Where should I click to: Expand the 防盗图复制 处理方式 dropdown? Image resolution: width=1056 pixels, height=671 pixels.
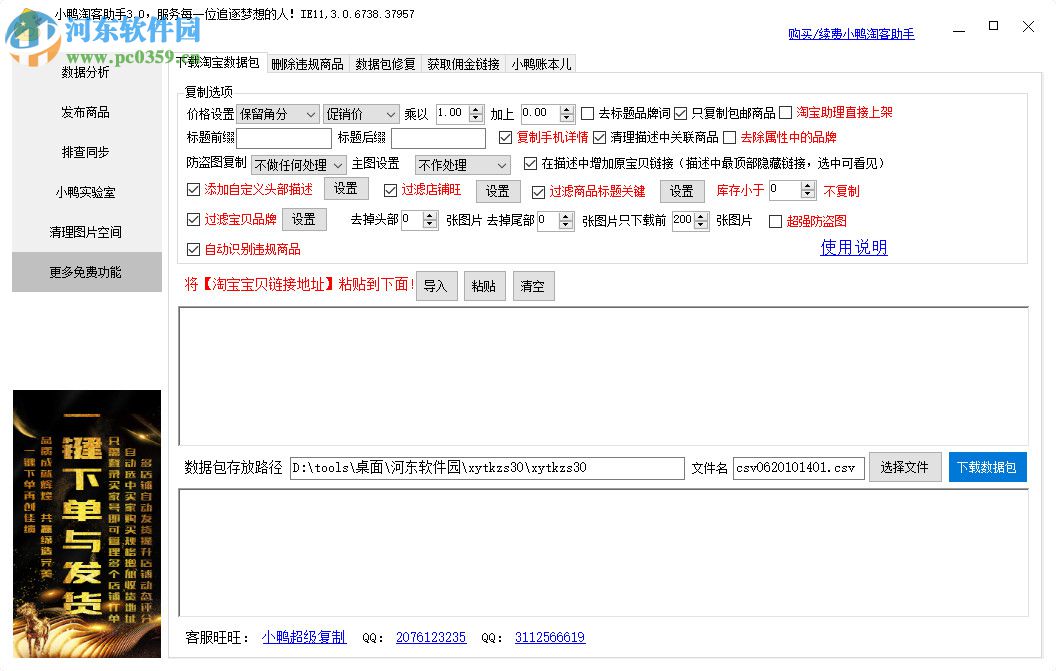pyautogui.click(x=297, y=164)
